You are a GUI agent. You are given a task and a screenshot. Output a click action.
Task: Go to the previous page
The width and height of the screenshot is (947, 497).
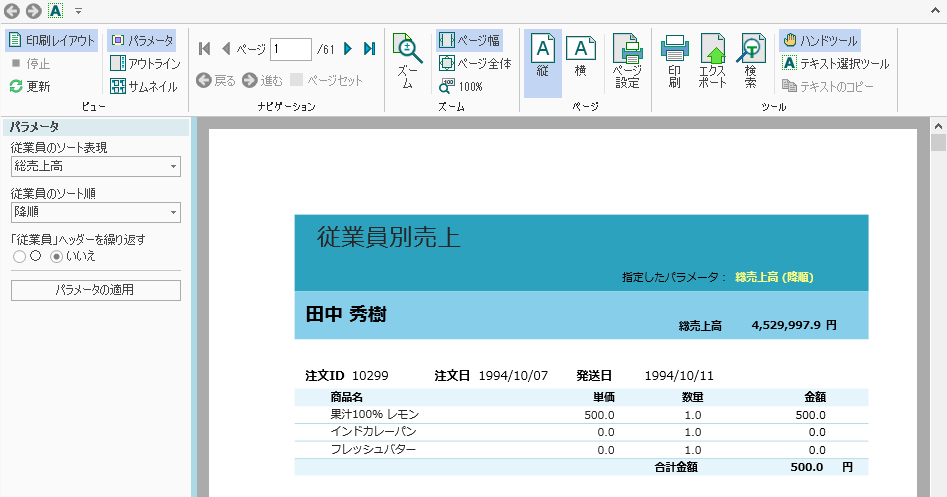click(226, 48)
